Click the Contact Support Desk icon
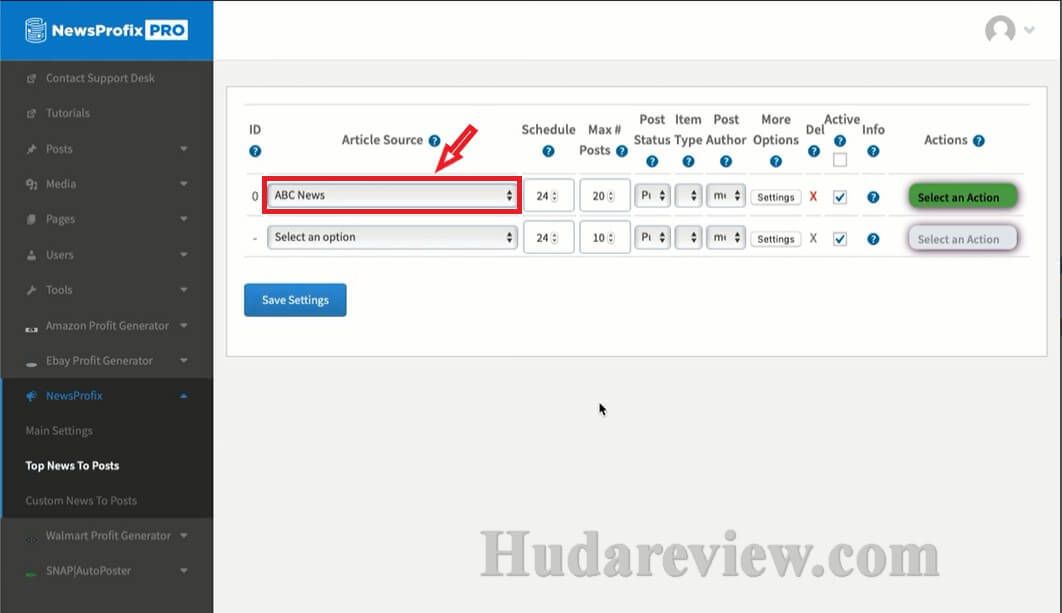This screenshot has height=613, width=1062. click(x=31, y=79)
